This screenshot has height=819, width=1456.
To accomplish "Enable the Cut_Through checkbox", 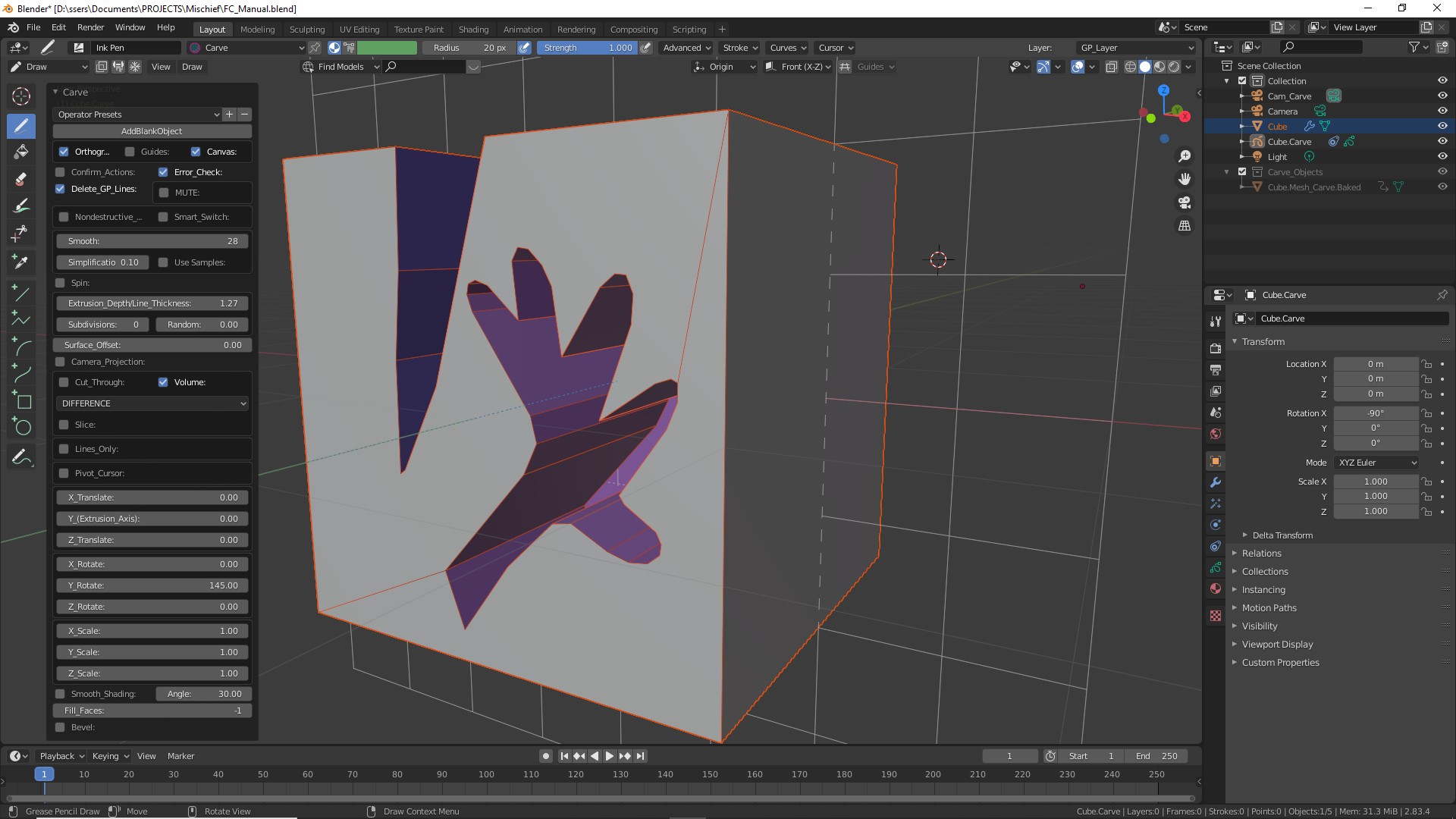I will point(64,382).
